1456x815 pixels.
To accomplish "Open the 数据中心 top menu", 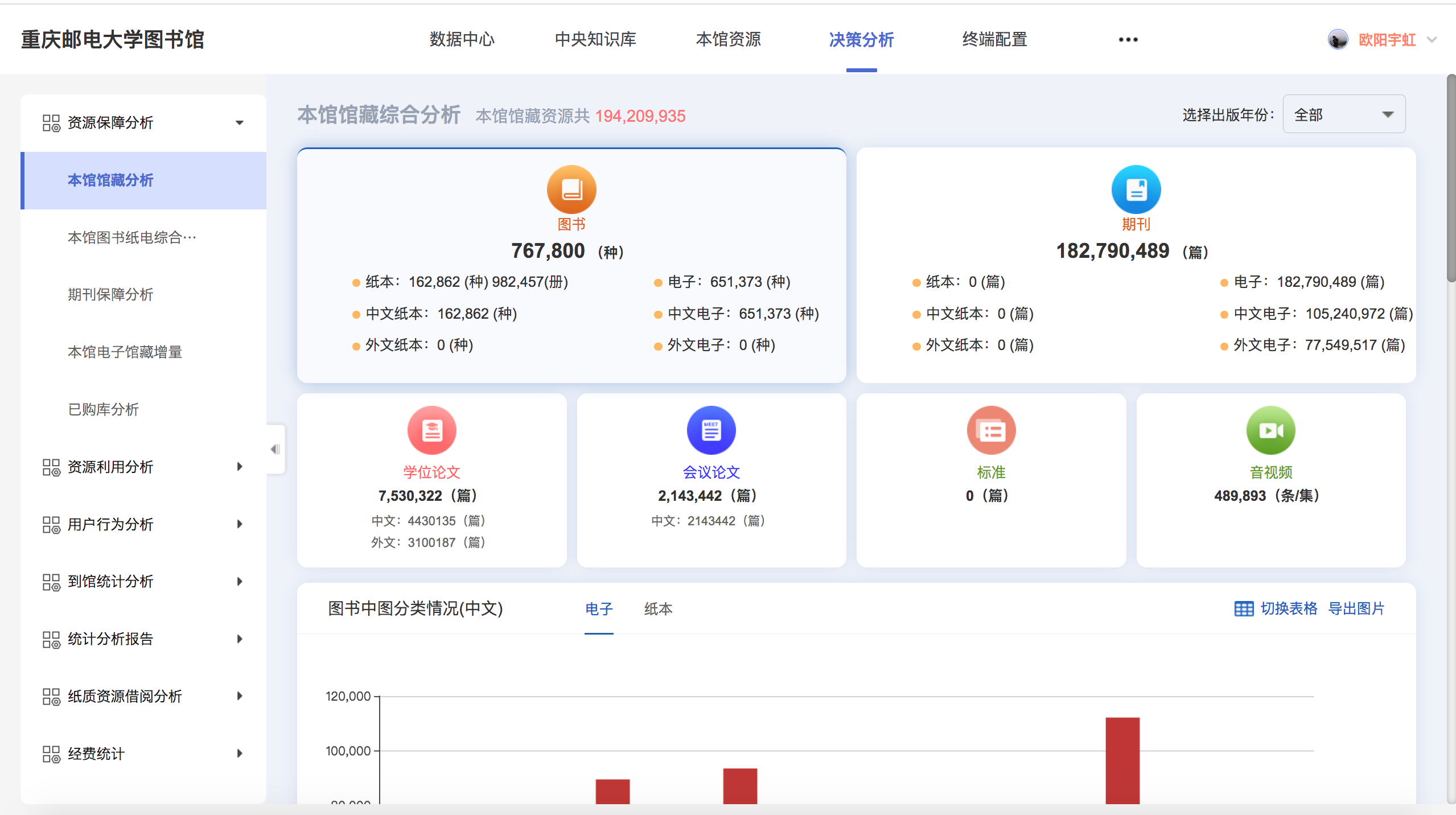I will click(462, 39).
